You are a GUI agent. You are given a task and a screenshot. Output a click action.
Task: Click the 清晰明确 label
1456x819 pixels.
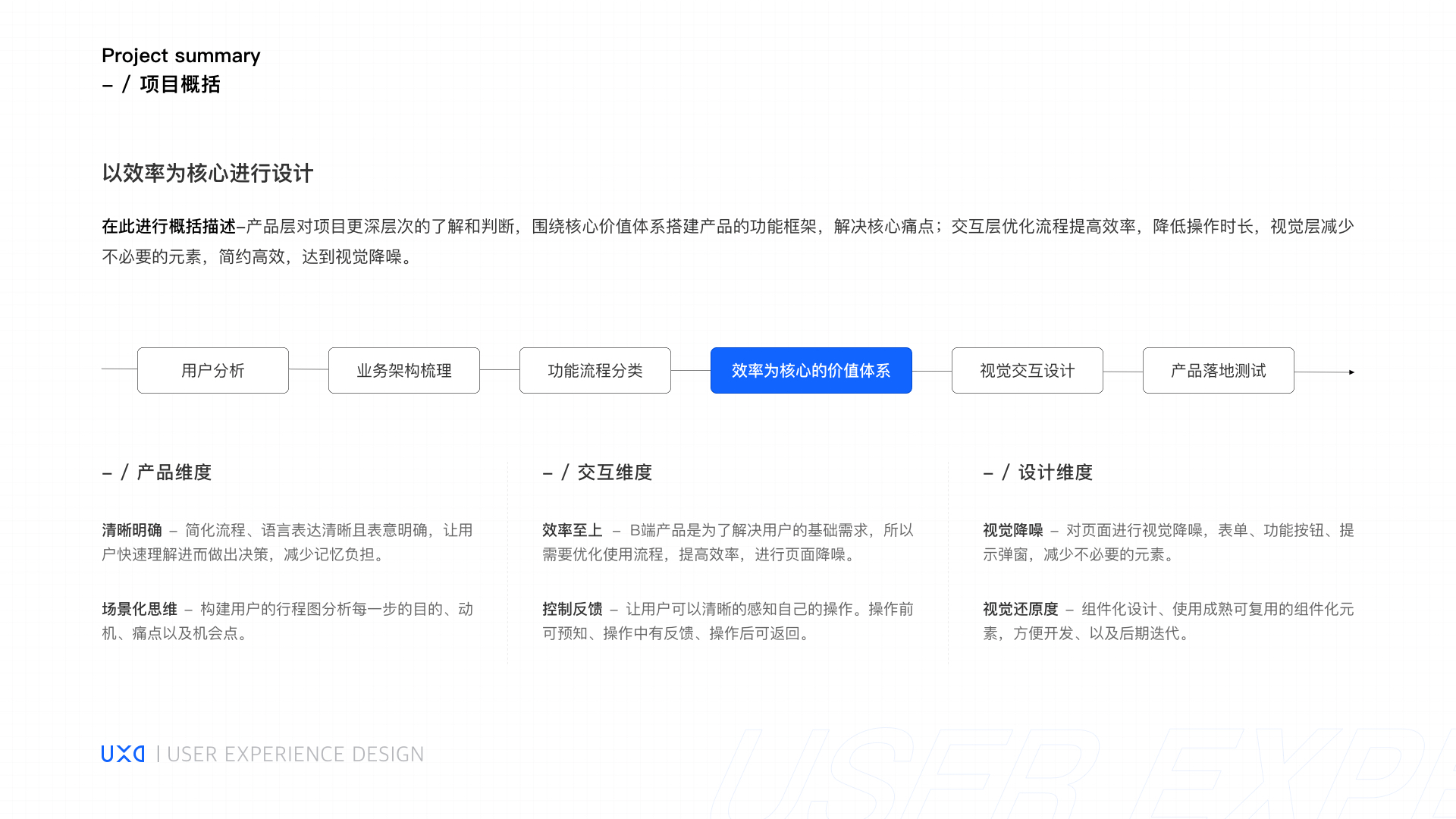(133, 529)
